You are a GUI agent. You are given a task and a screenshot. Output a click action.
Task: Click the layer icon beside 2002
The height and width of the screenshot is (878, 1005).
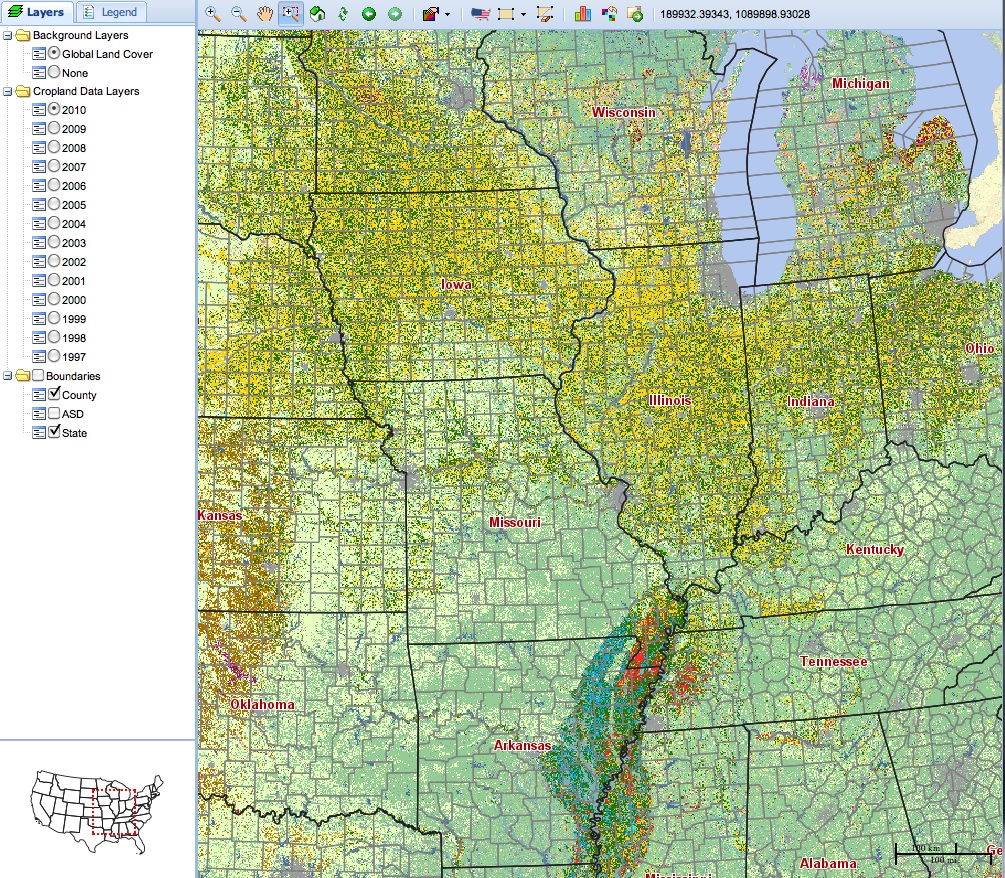pos(38,262)
